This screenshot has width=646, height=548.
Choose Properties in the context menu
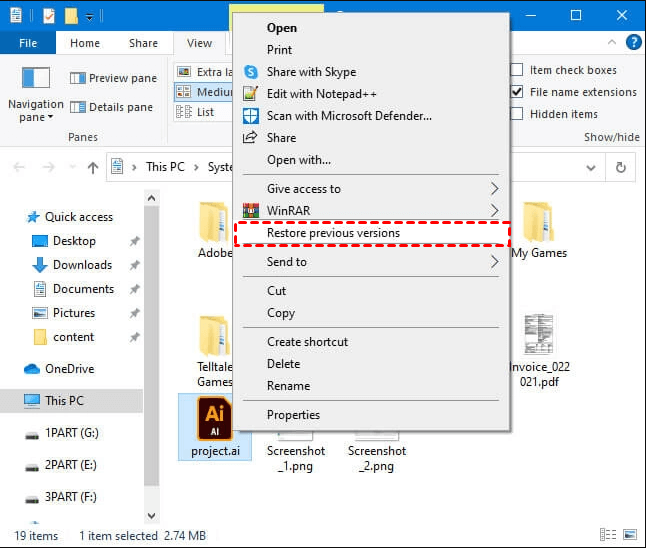click(293, 415)
